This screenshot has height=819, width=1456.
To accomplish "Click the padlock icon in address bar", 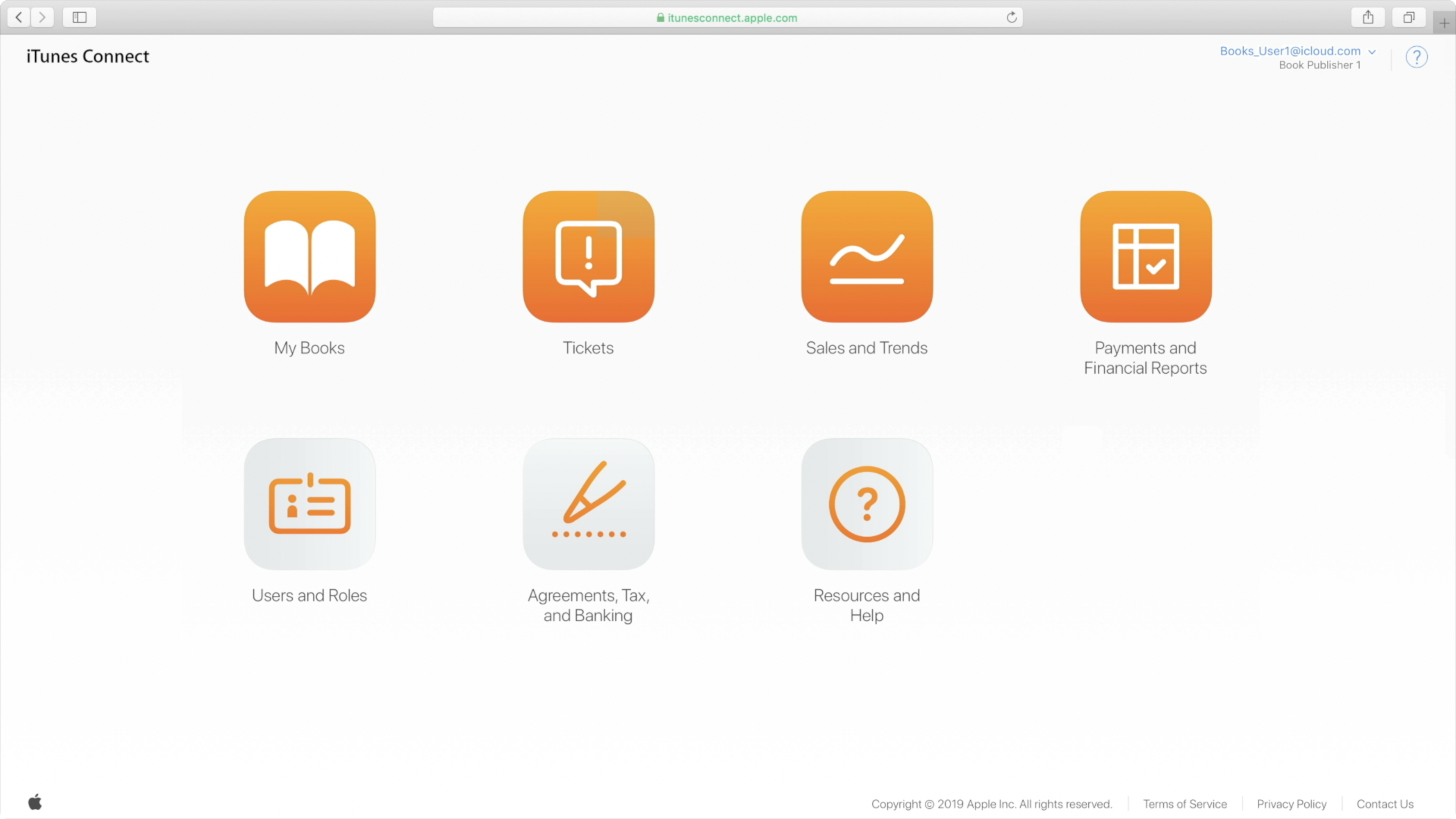I will (x=660, y=17).
